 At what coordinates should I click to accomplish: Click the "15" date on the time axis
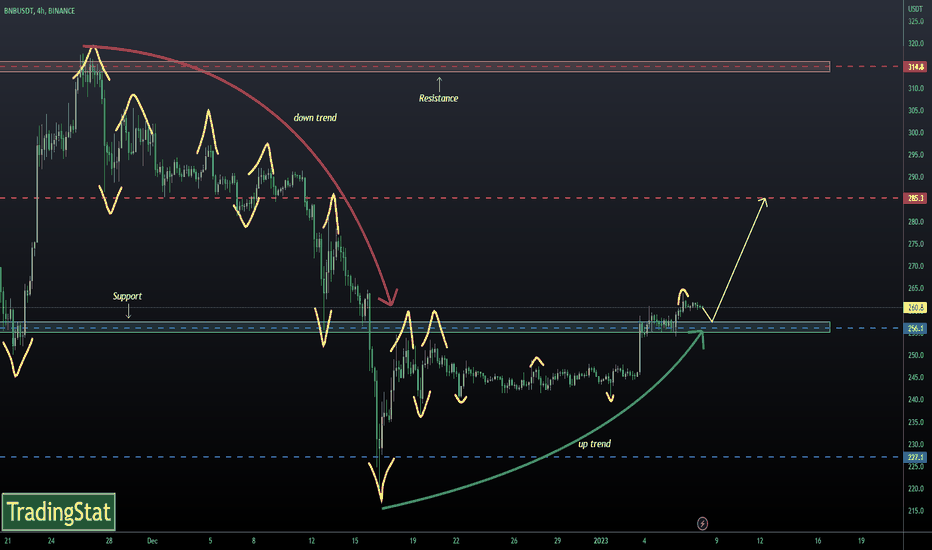(x=355, y=541)
